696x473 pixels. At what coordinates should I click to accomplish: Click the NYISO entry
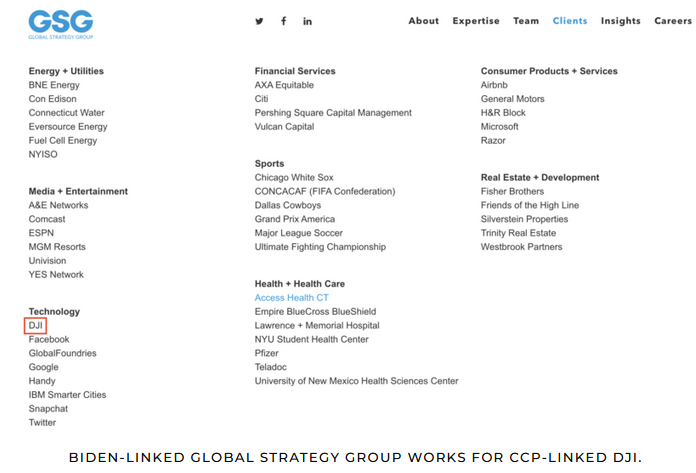click(43, 154)
